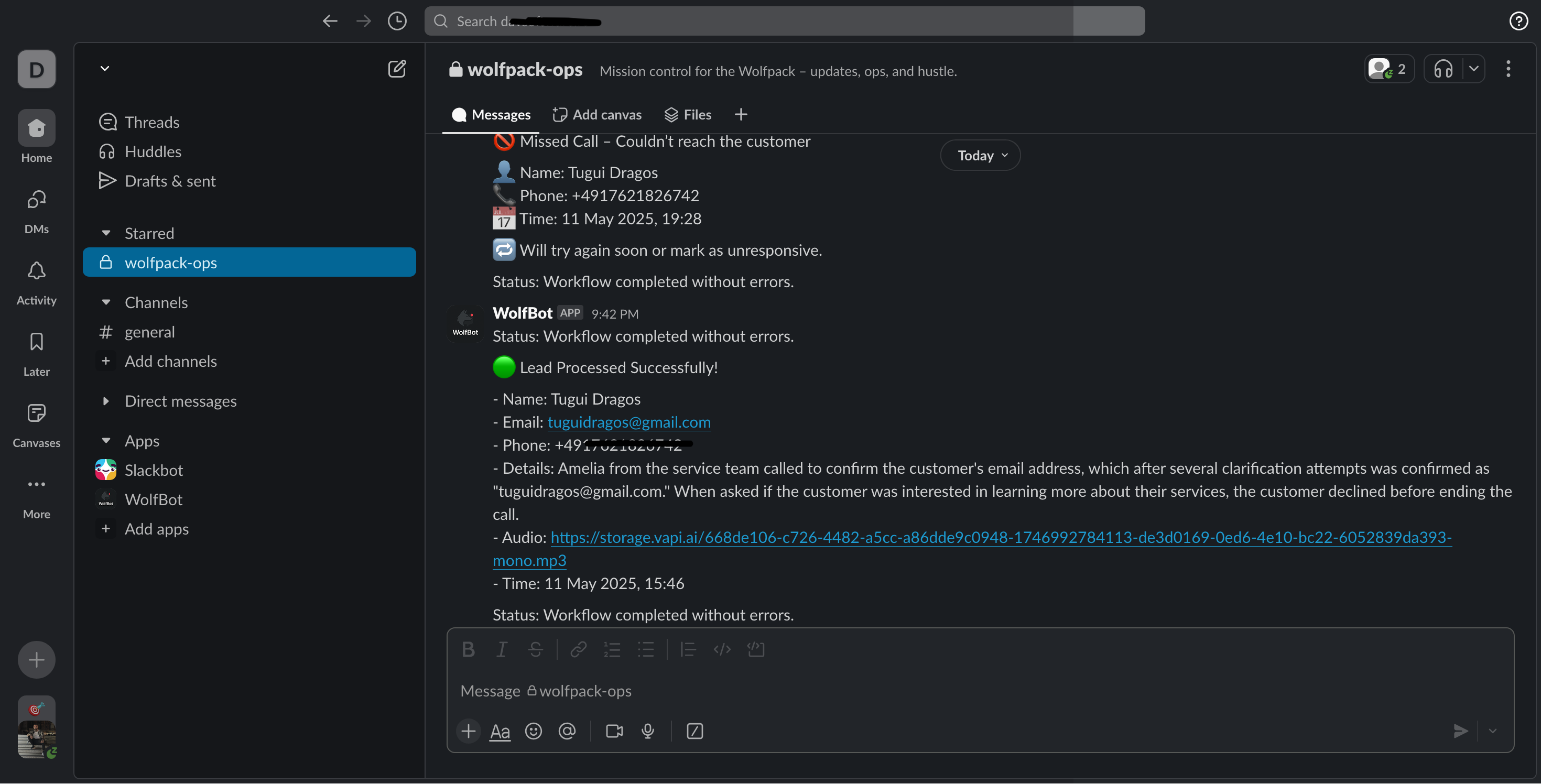Open the tuguidragos@gmail.com email link
Image resolution: width=1541 pixels, height=784 pixels.
tap(629, 422)
